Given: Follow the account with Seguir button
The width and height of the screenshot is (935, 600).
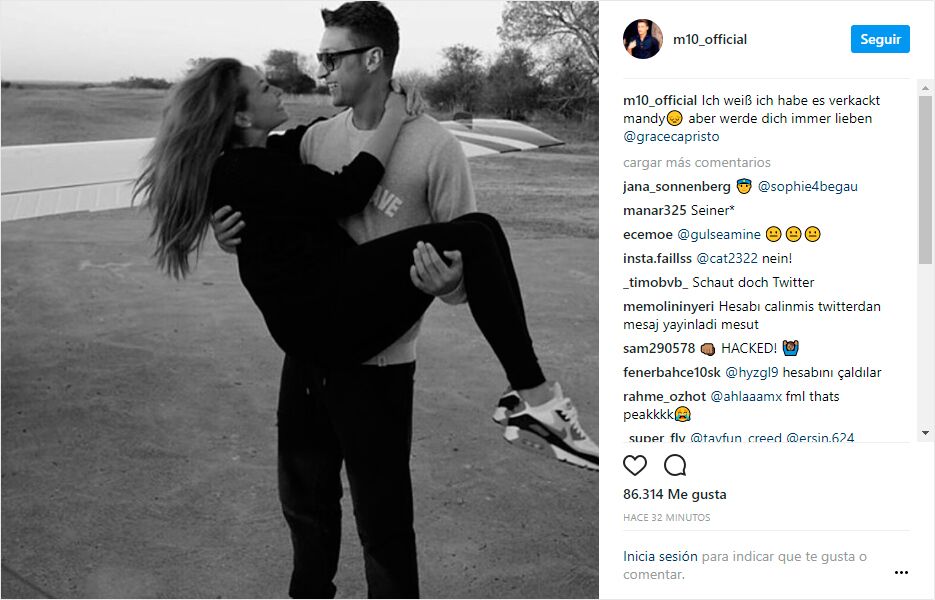Looking at the screenshot, I should [x=880, y=39].
